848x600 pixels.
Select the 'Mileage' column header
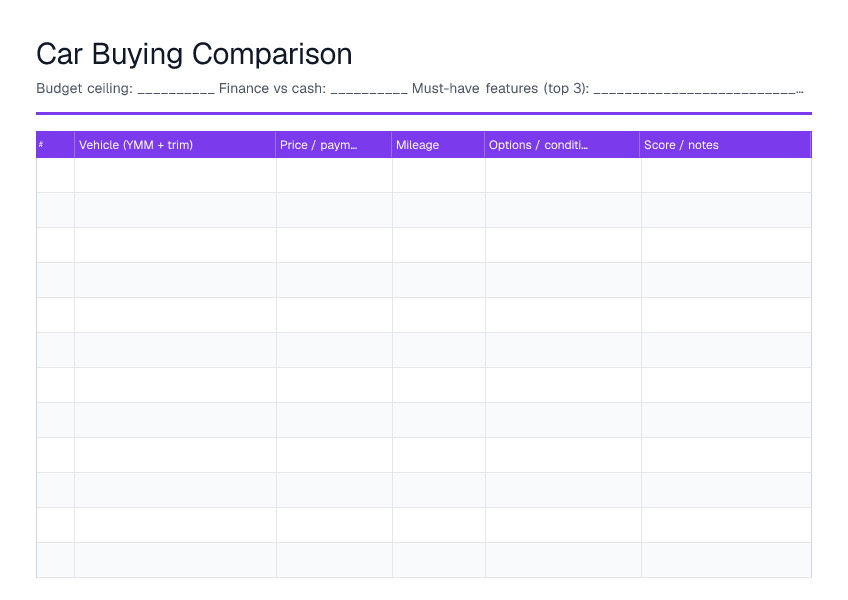(438, 144)
